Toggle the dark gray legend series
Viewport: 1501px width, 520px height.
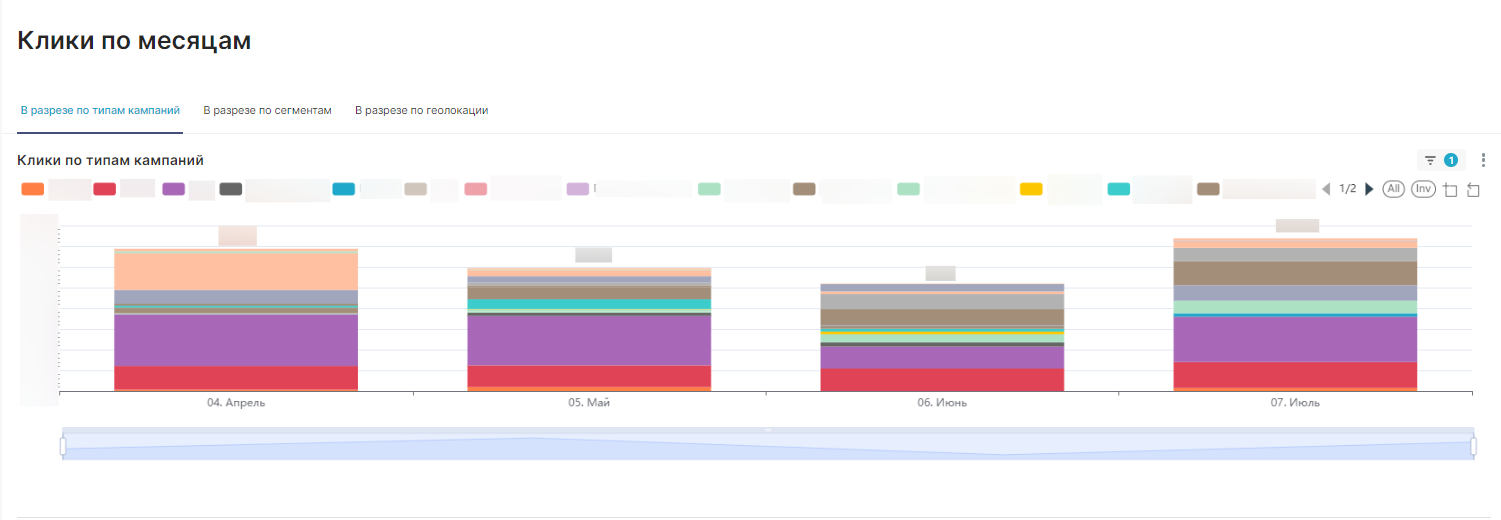[x=231, y=189]
